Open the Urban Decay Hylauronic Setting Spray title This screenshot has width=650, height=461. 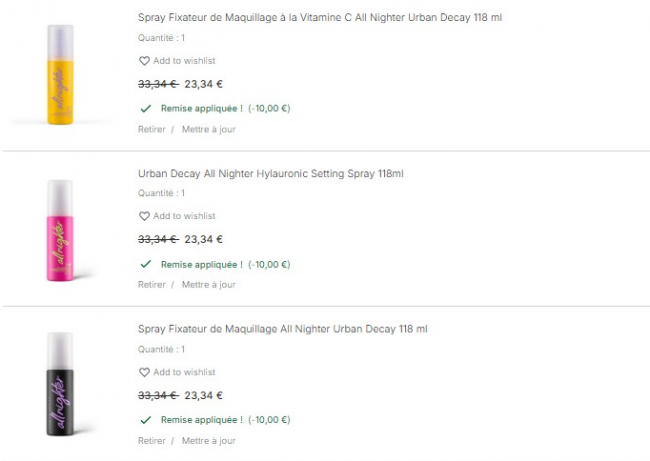click(270, 174)
